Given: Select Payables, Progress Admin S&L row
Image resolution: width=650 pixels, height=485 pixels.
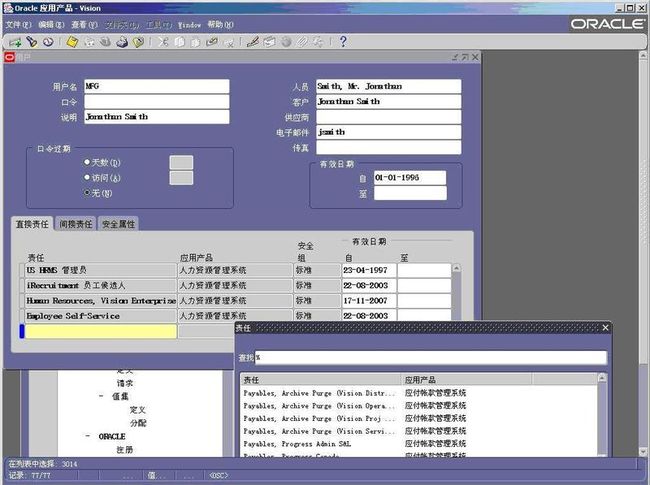Looking at the screenshot, I should click(x=419, y=444).
